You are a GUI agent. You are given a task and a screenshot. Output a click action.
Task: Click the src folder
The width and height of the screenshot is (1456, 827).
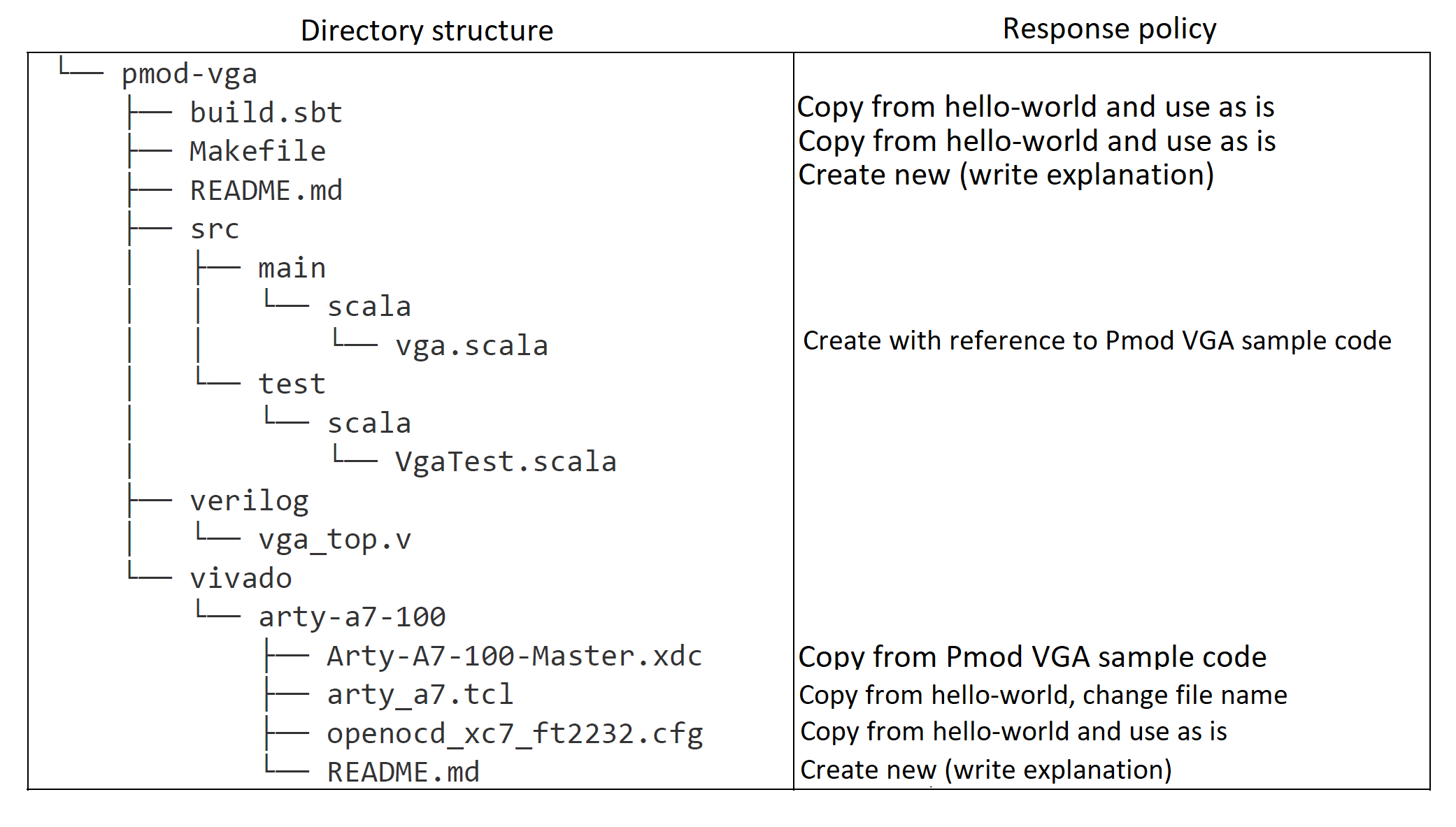click(x=215, y=229)
